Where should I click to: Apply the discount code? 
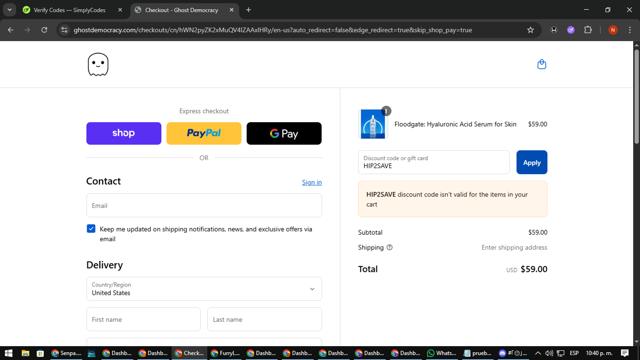(x=531, y=162)
